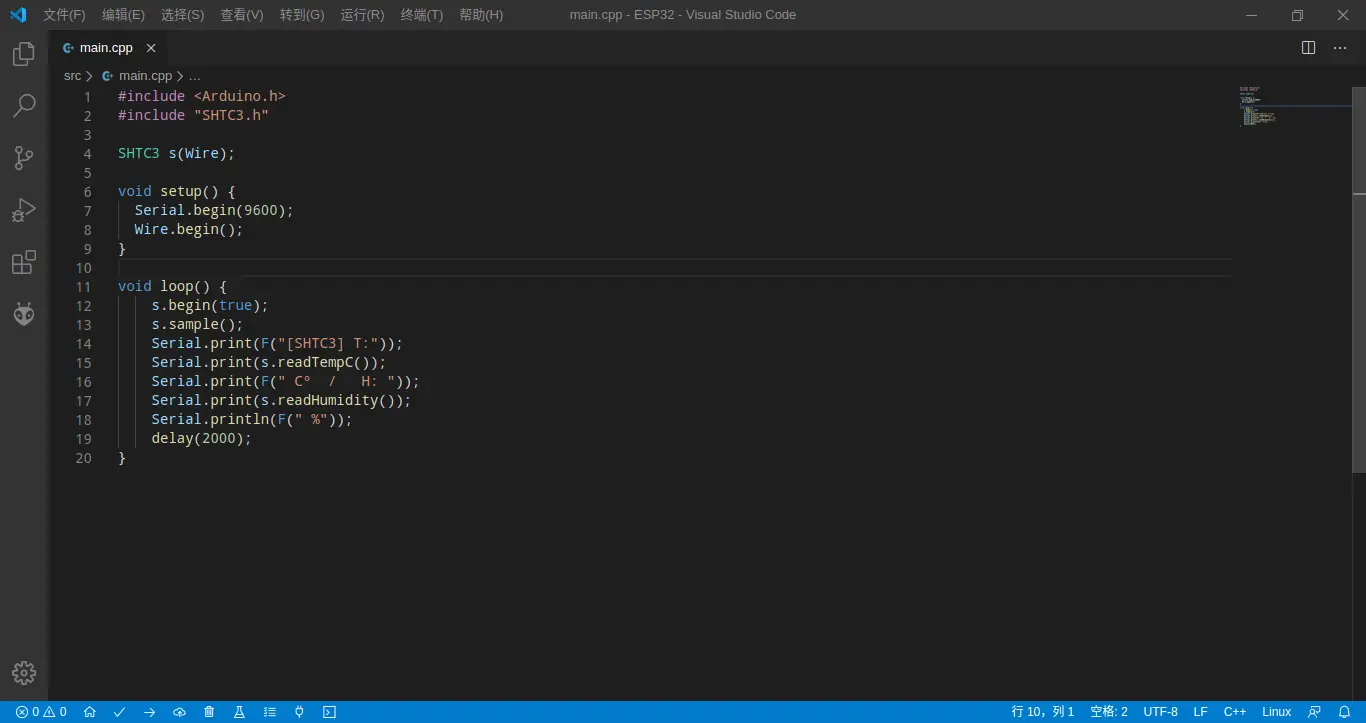Click the VS Code logo in title bar

tap(18, 15)
